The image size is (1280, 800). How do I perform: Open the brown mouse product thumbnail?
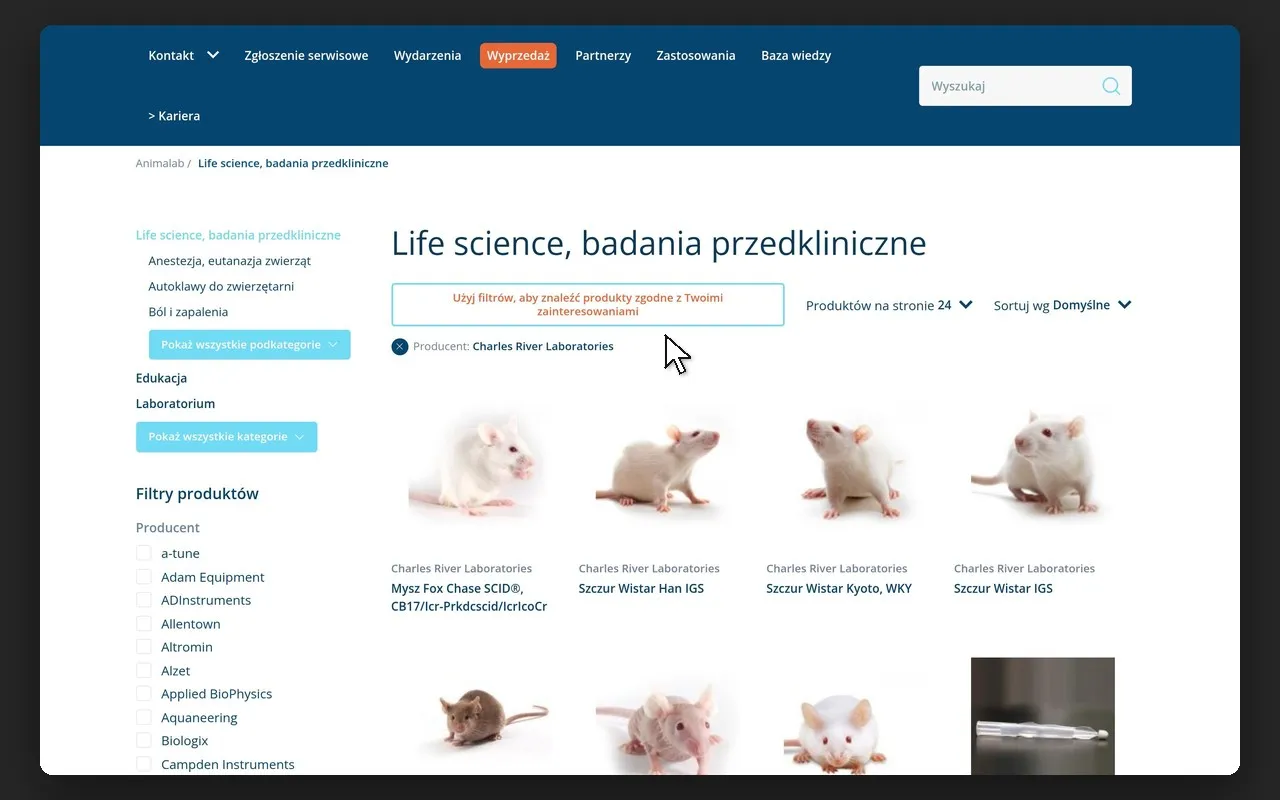pos(480,715)
